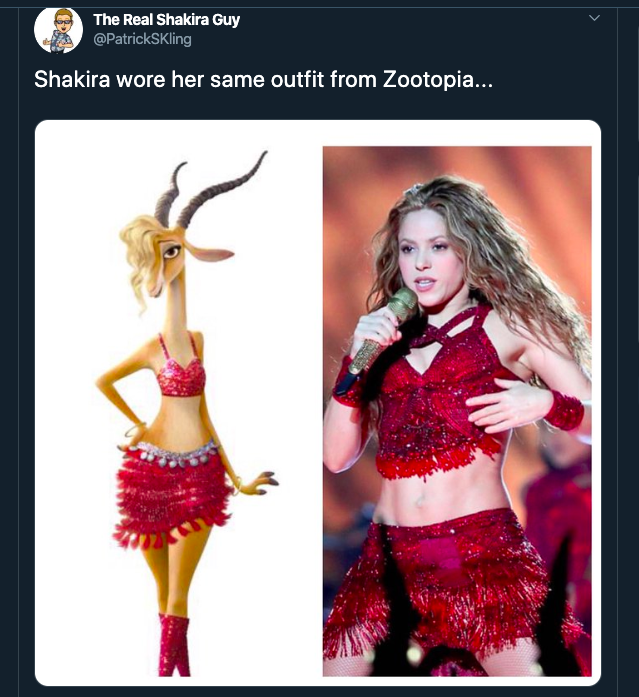Screen dimensions: 639x697
Task: Click the gazelle's red sequin bikini top
Action: (181, 376)
